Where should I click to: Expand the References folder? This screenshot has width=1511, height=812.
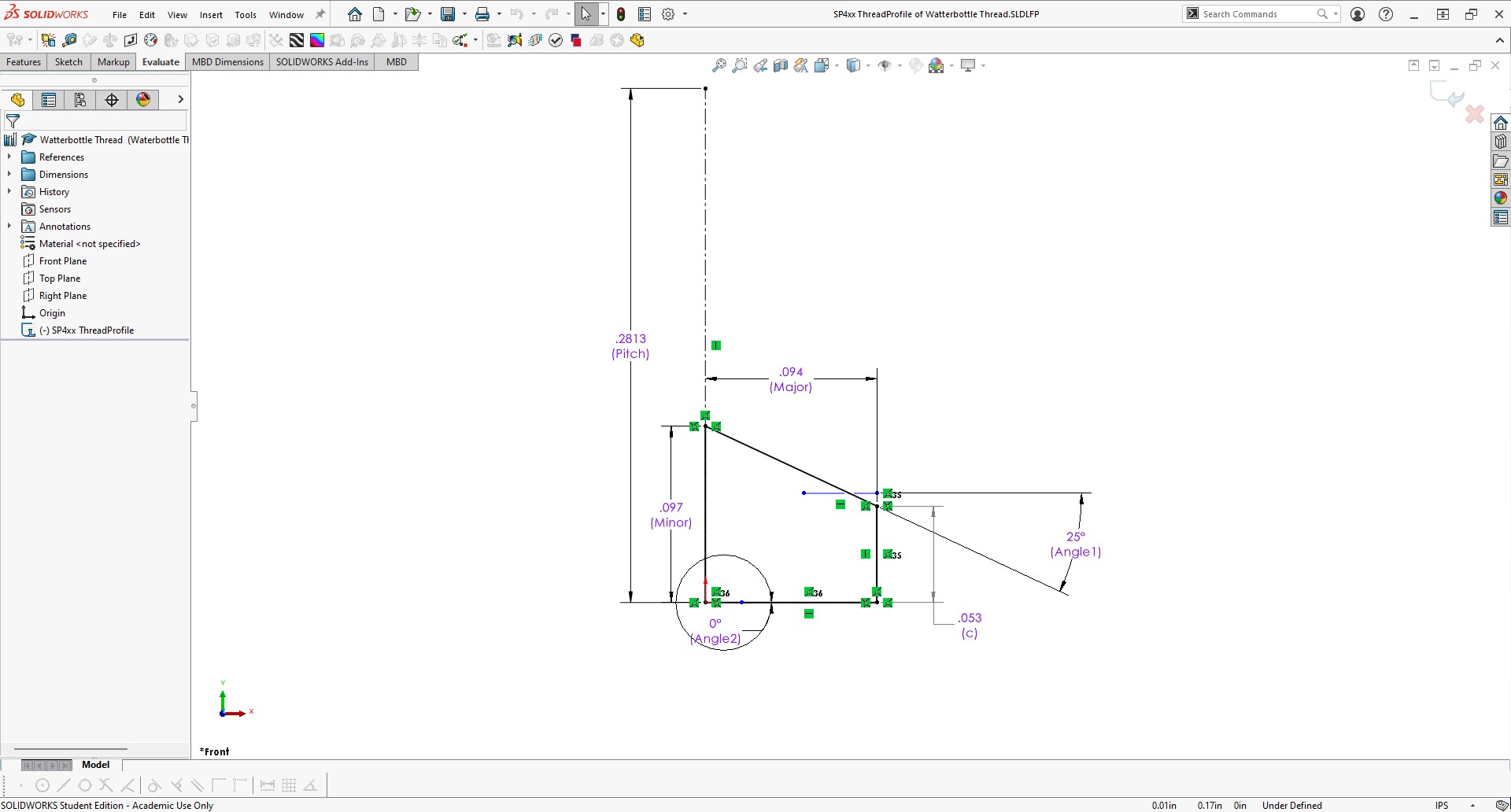9,157
